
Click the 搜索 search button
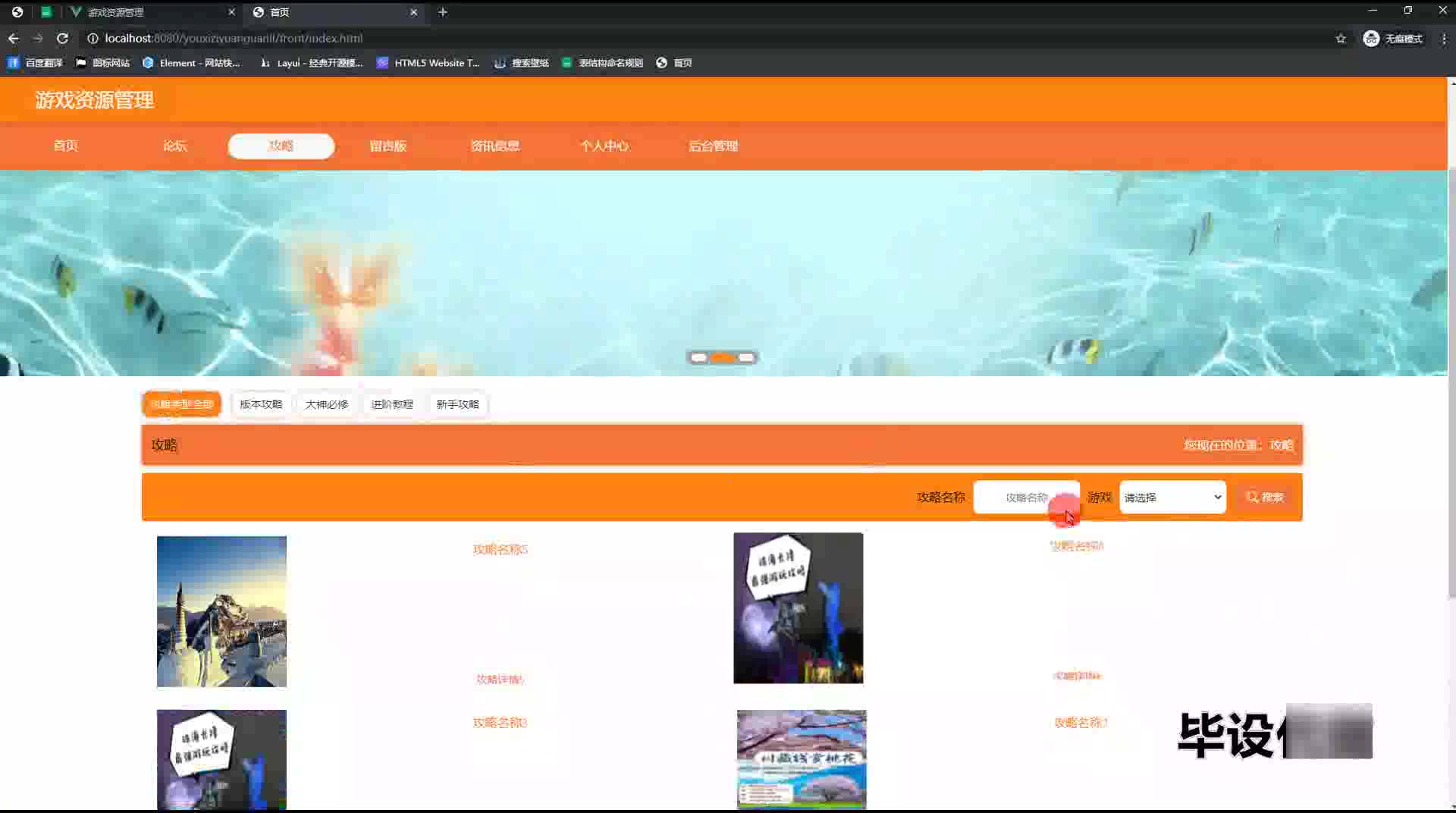1265,498
